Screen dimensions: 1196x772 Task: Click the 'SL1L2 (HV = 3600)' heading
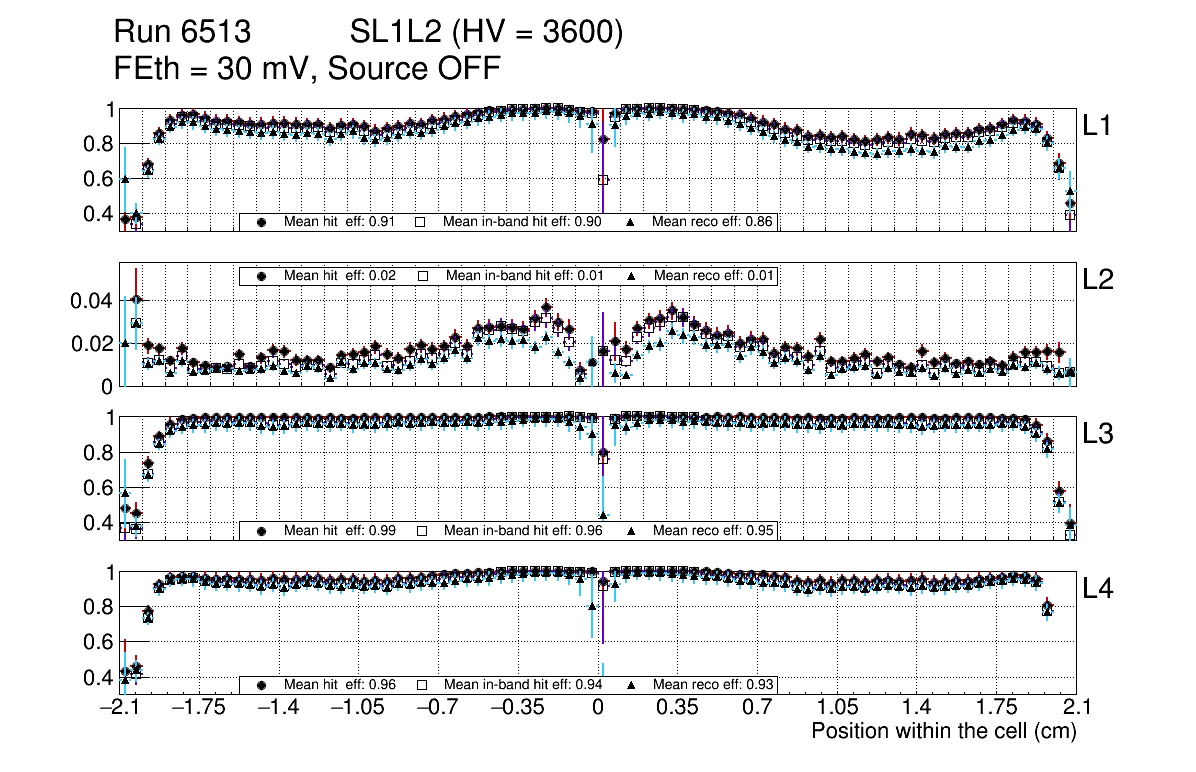tap(487, 34)
